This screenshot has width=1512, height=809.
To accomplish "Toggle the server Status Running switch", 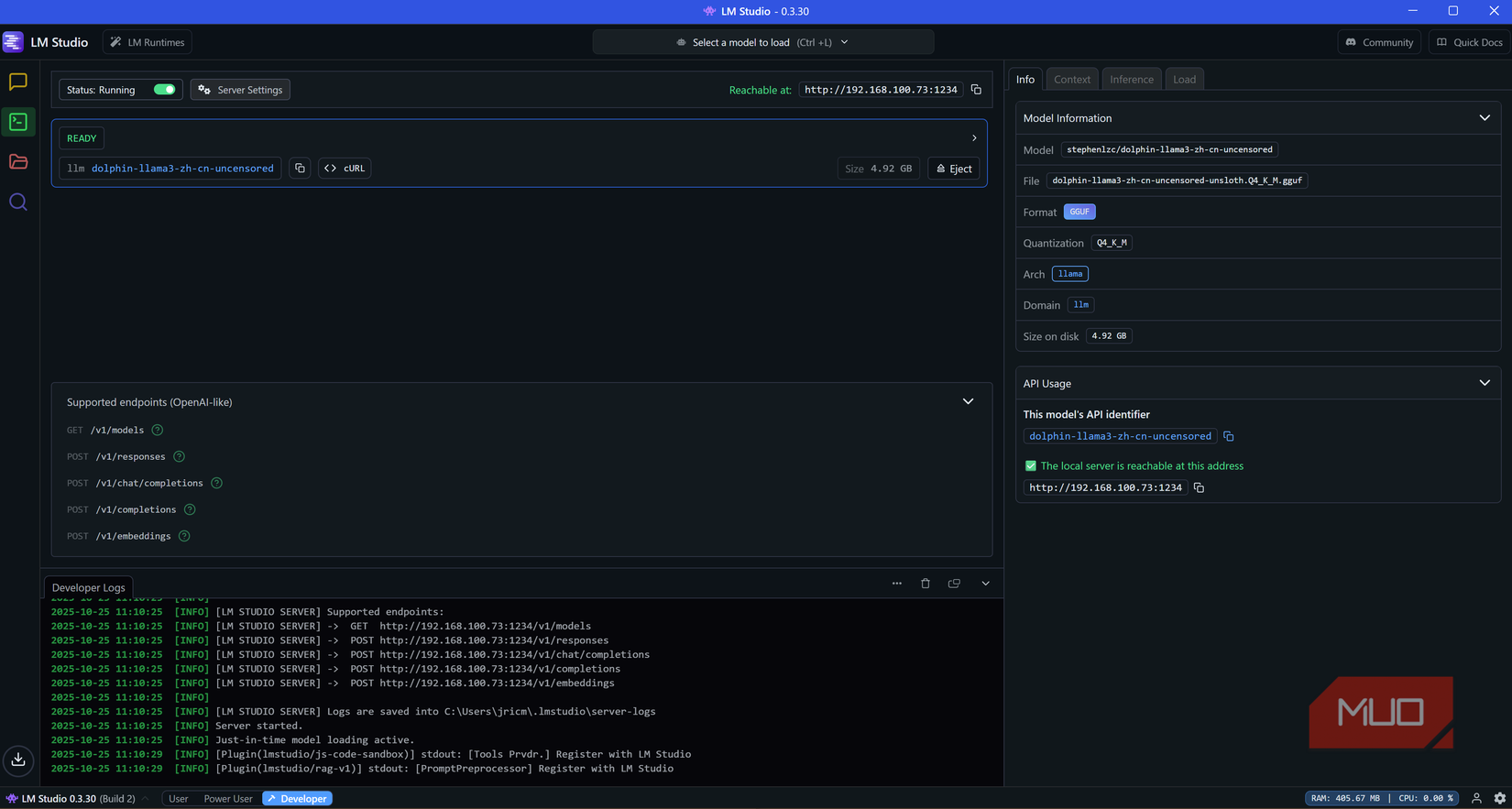I will click(x=165, y=90).
